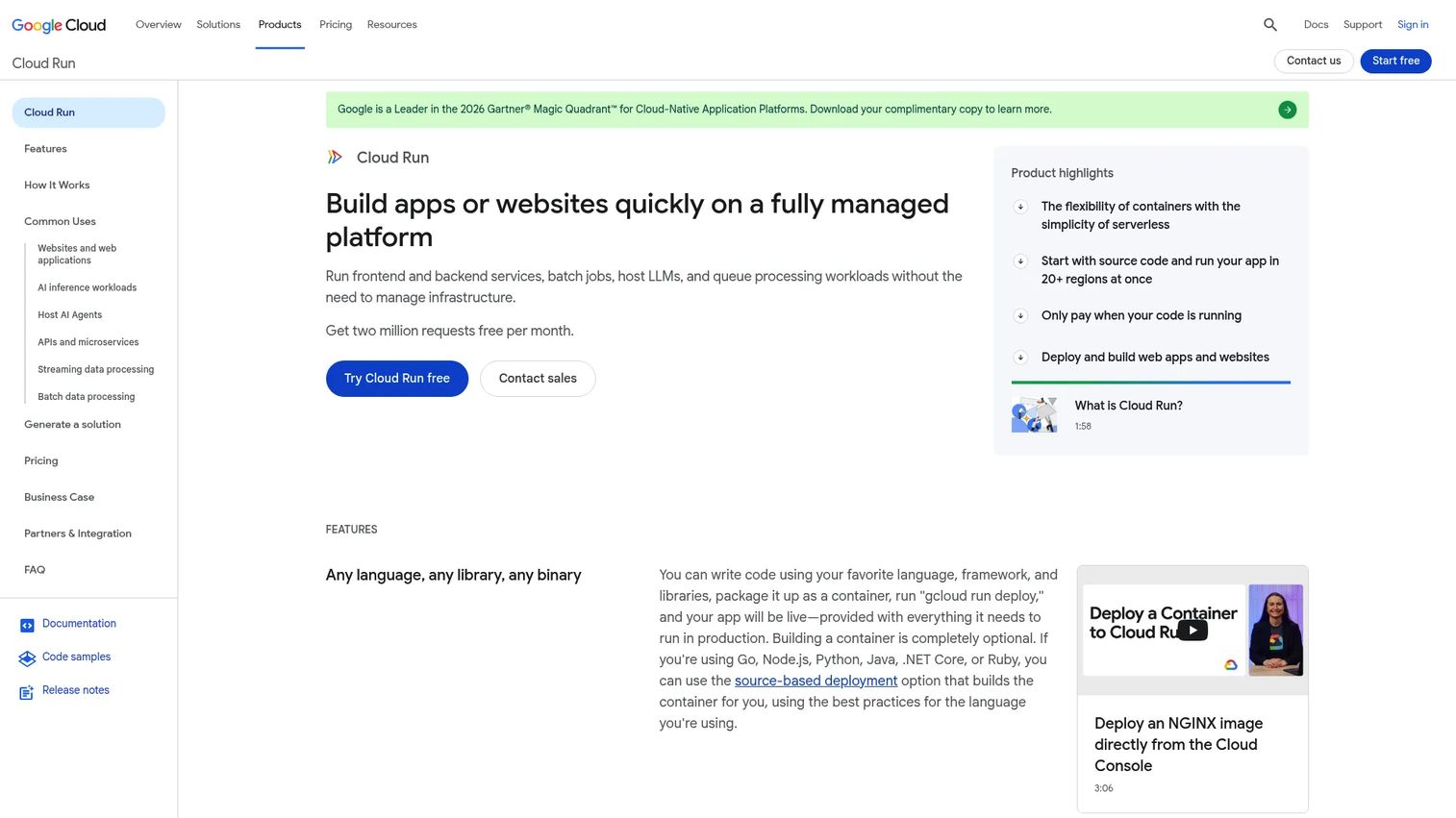Open the Docs link in header

(1316, 25)
